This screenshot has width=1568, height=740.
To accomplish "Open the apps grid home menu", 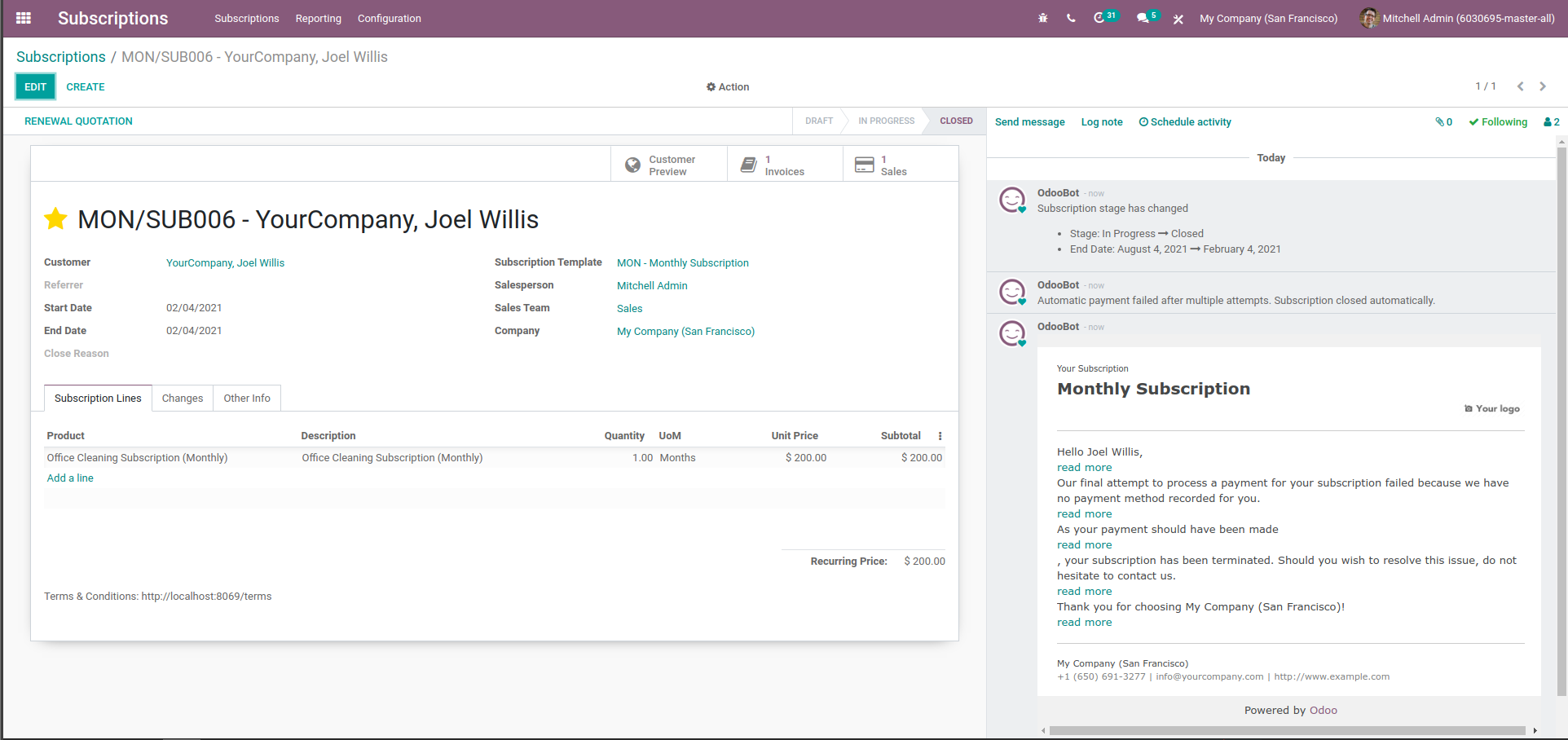I will [24, 18].
